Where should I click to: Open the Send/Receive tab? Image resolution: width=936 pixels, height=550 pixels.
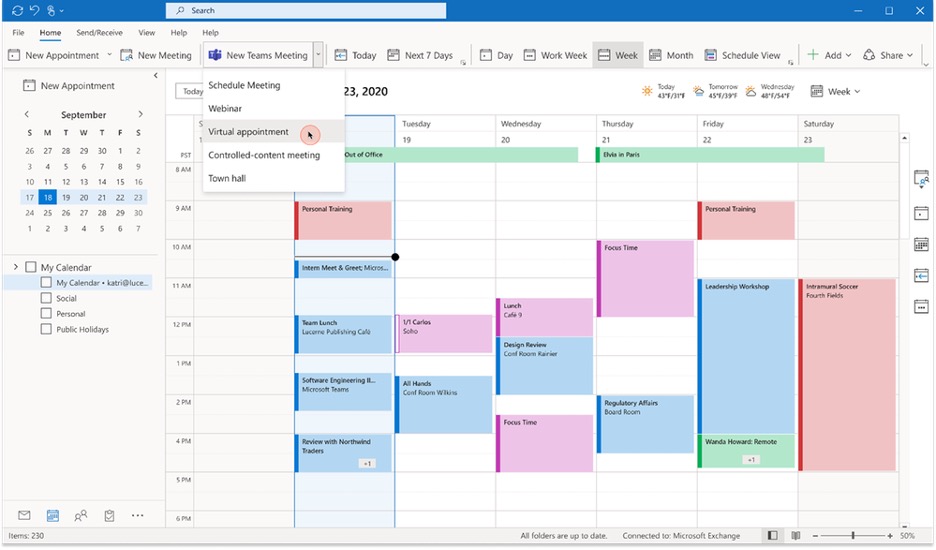[99, 32]
